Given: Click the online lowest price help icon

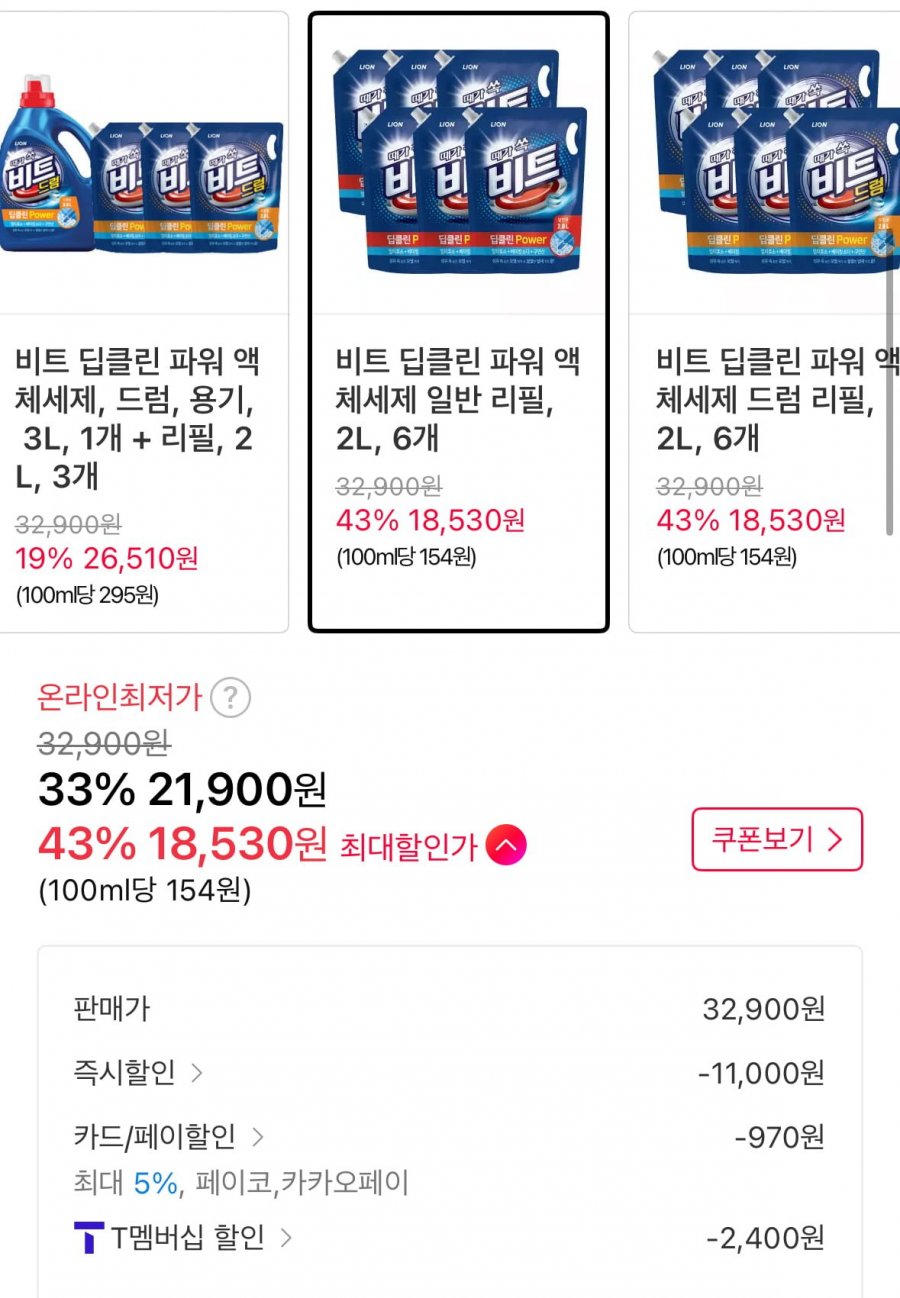Looking at the screenshot, I should pos(231,698).
